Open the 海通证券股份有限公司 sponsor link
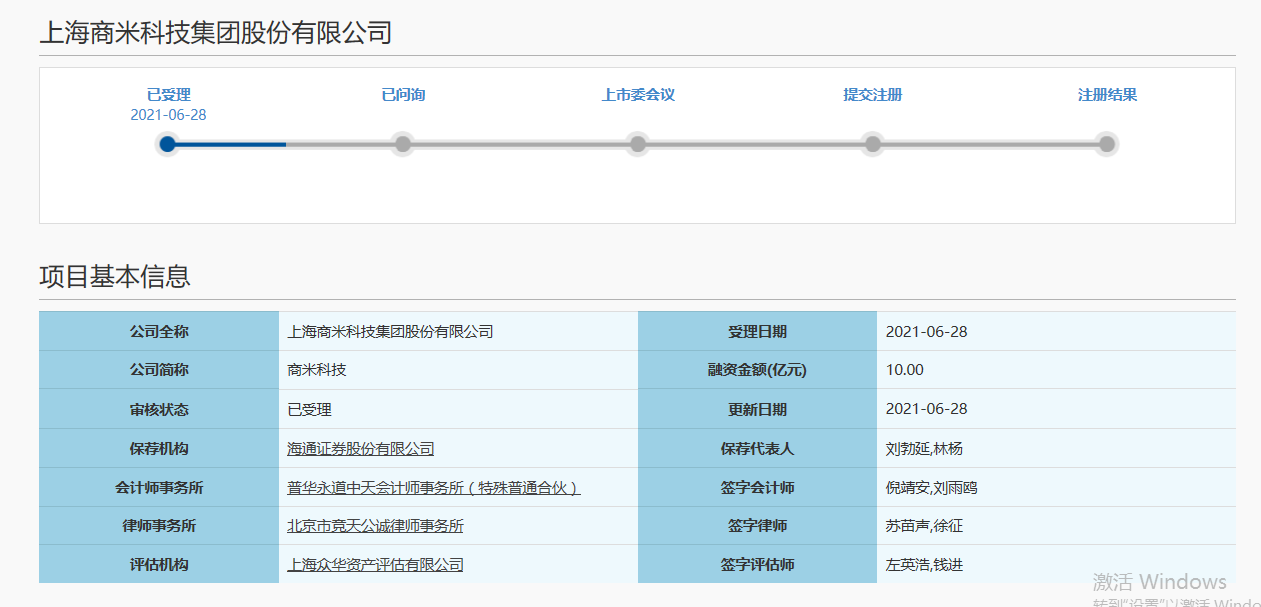This screenshot has width=1261, height=607. coord(361,449)
